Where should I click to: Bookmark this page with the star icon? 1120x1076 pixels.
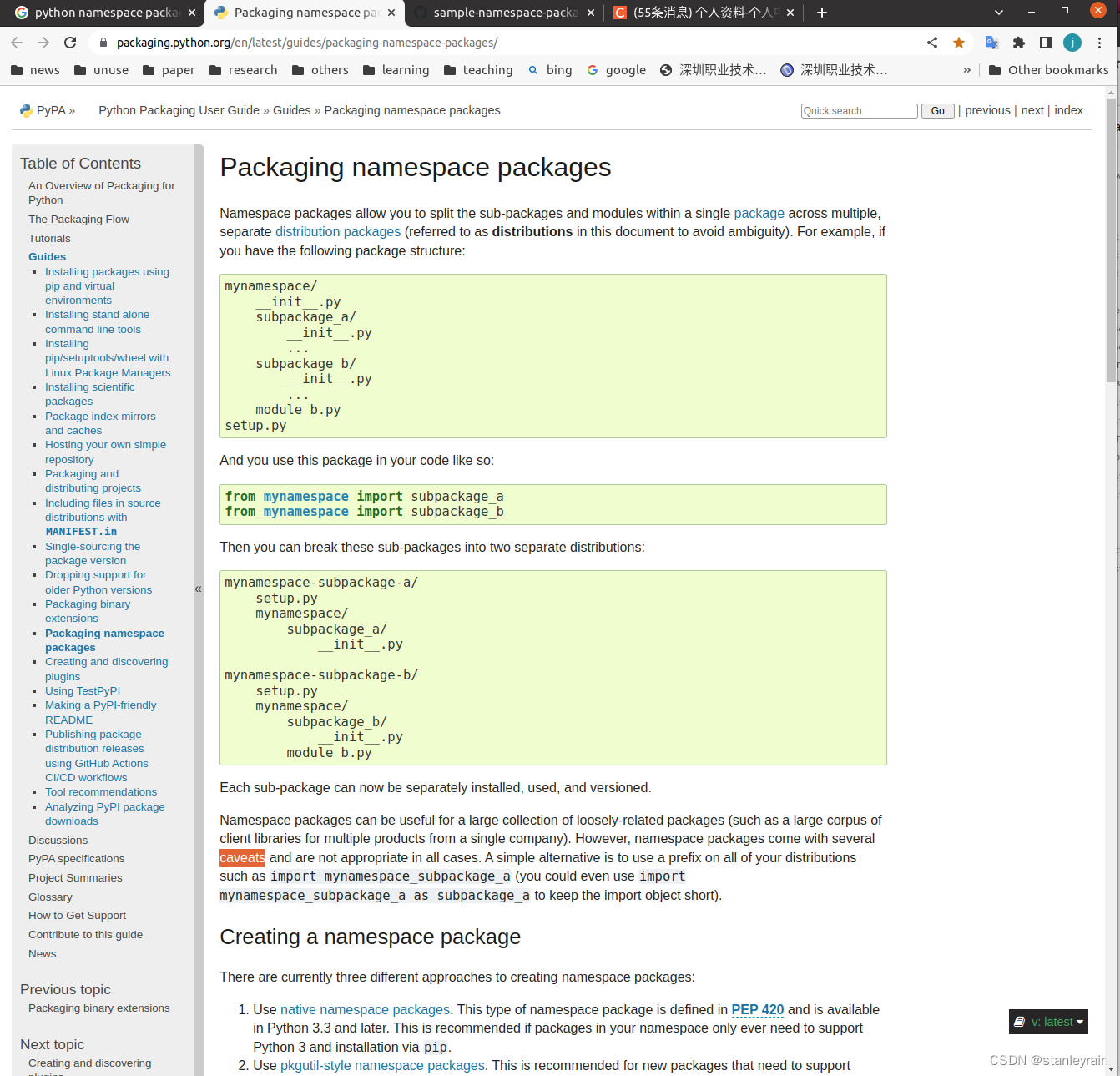point(959,42)
